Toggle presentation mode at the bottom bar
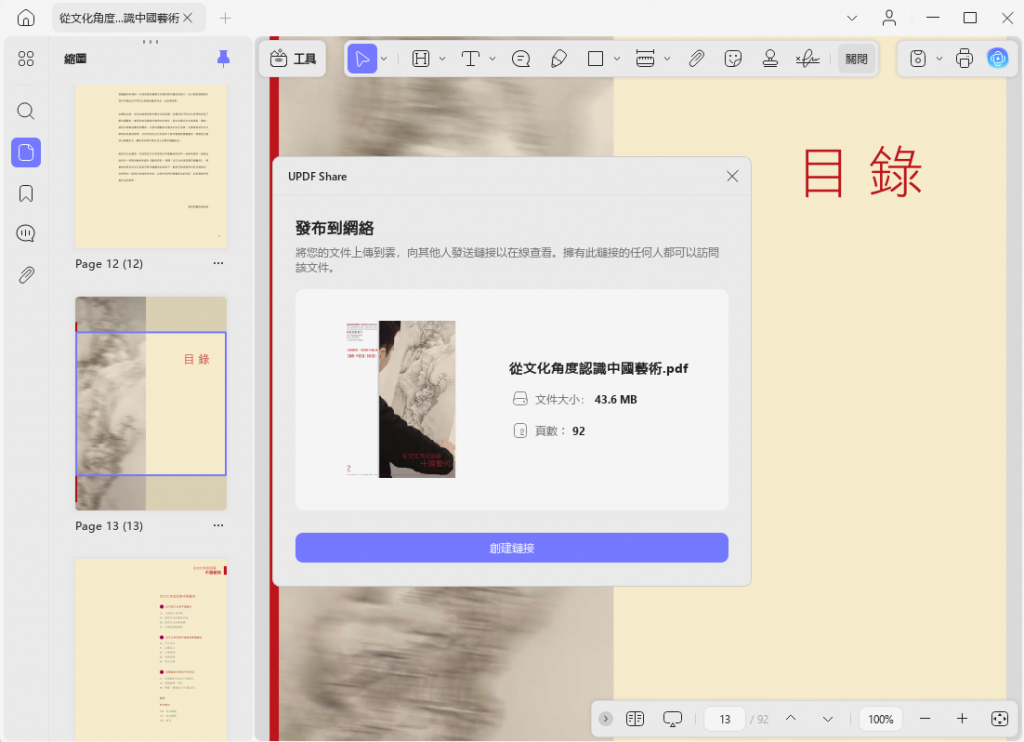The width and height of the screenshot is (1024, 742). (x=672, y=718)
